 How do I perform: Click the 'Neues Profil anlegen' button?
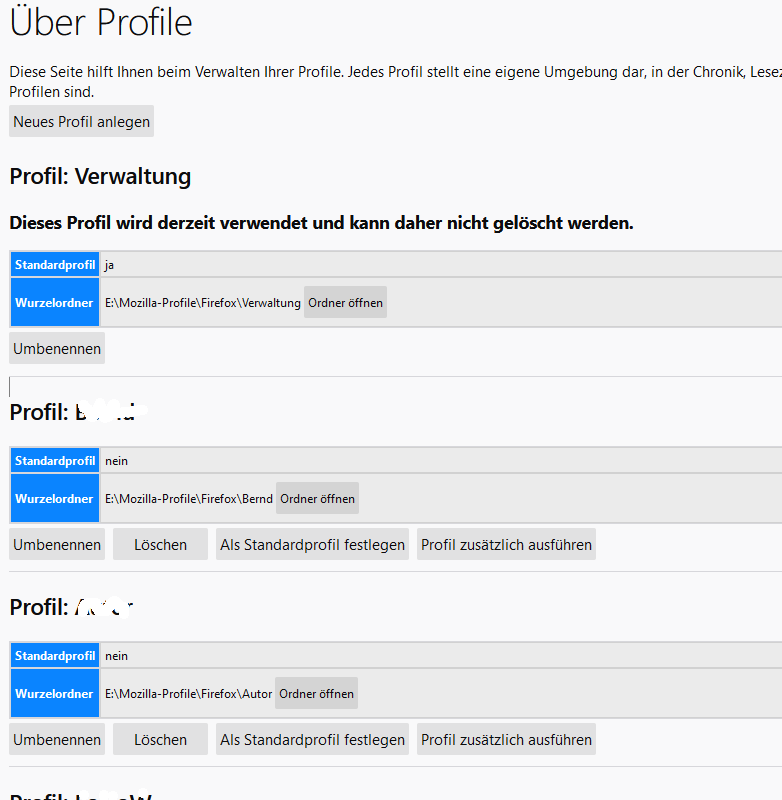tap(82, 121)
